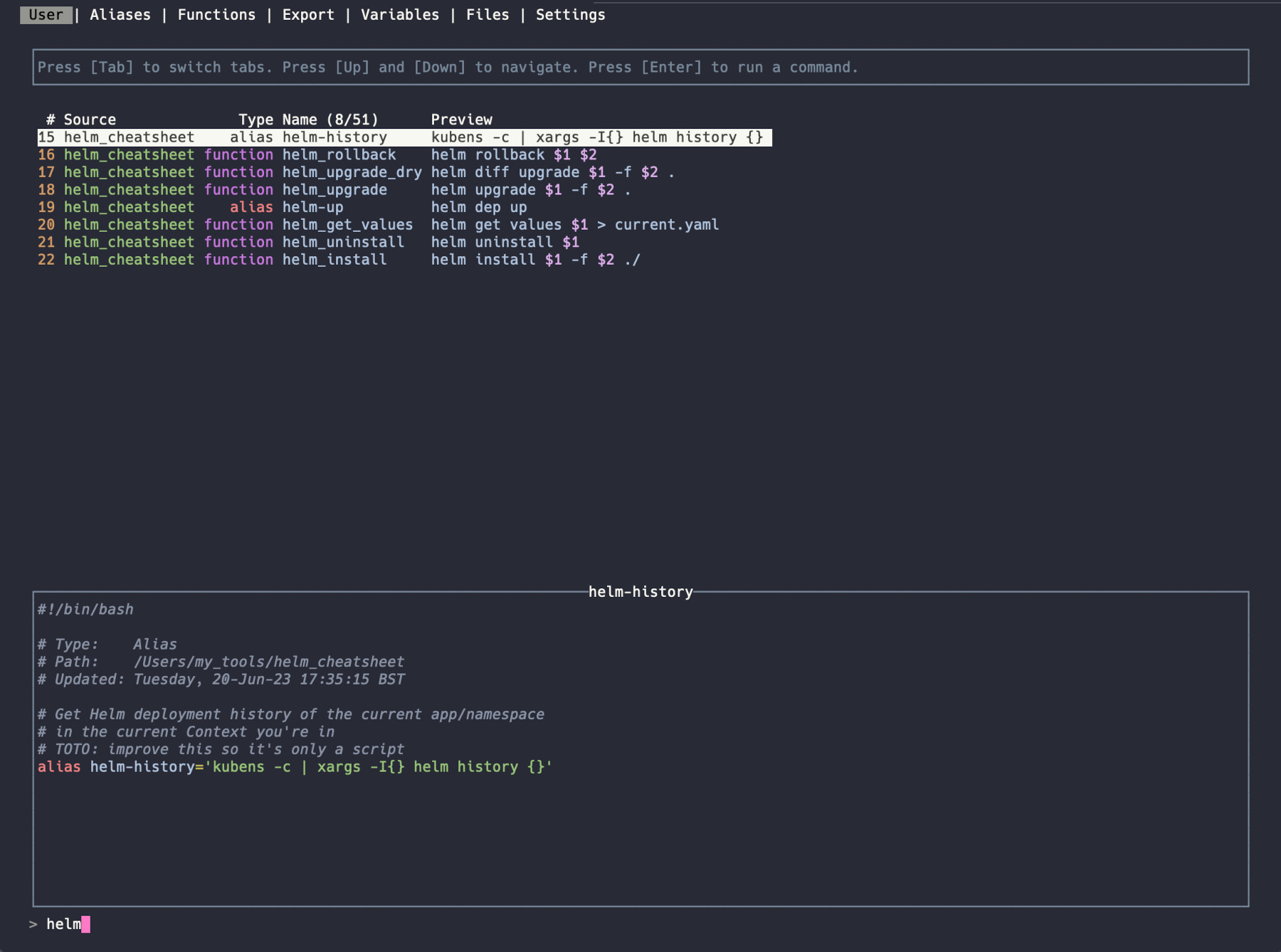Click the helm-history preview pane title
This screenshot has height=952, width=1281.
pos(640,592)
